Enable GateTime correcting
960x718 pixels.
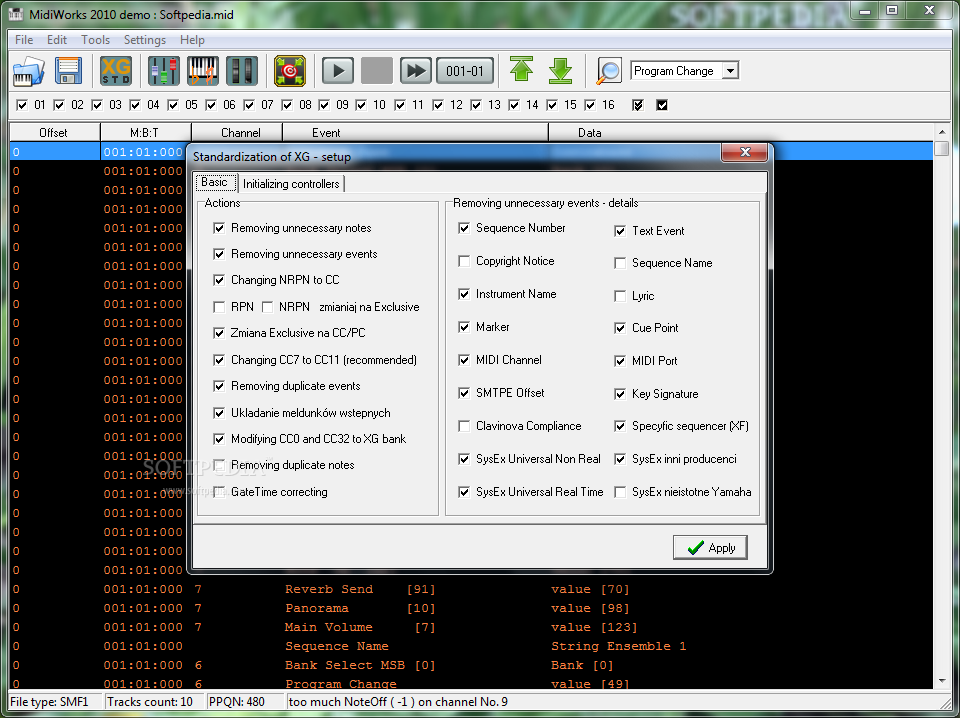tap(219, 492)
